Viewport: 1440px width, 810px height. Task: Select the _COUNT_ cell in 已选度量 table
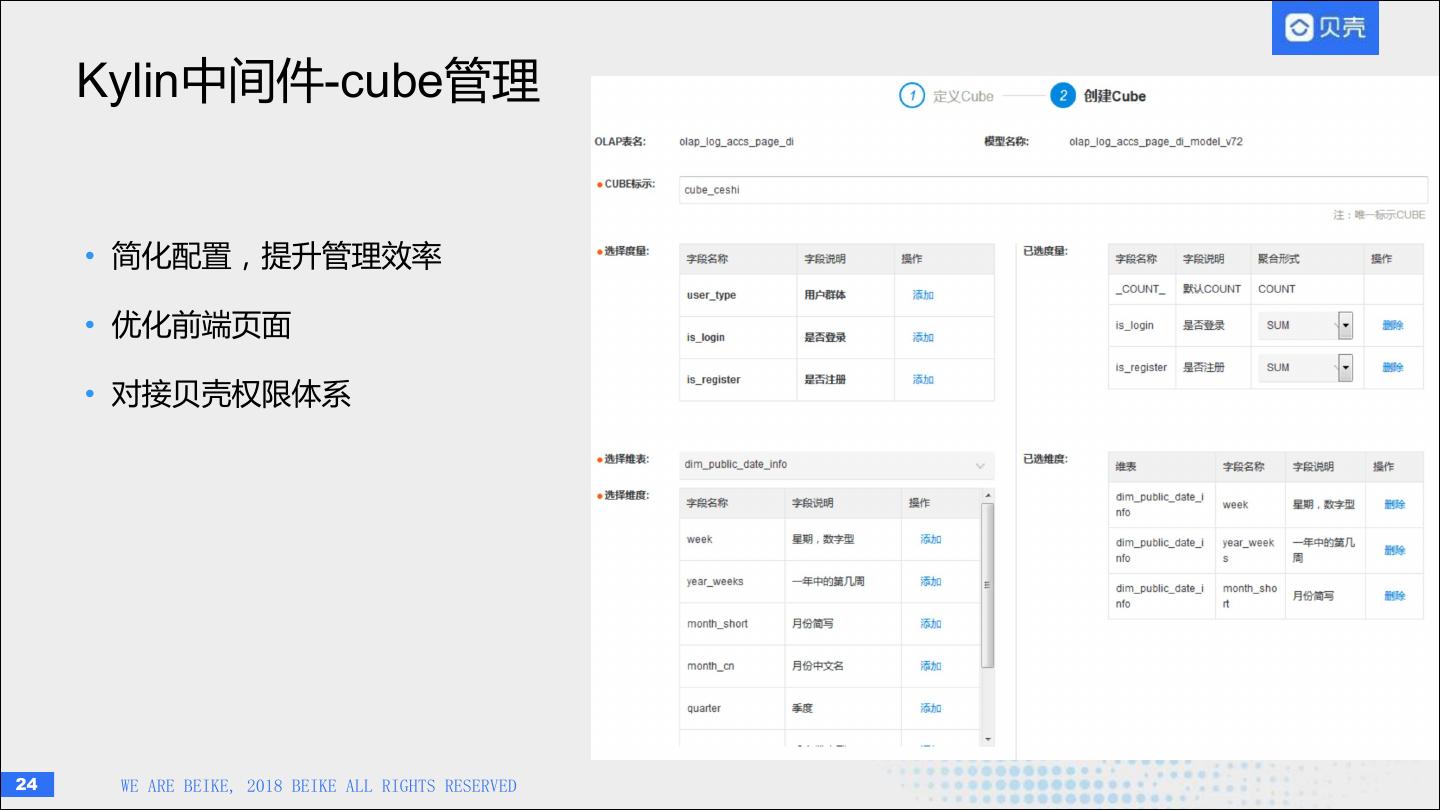[x=1141, y=289]
